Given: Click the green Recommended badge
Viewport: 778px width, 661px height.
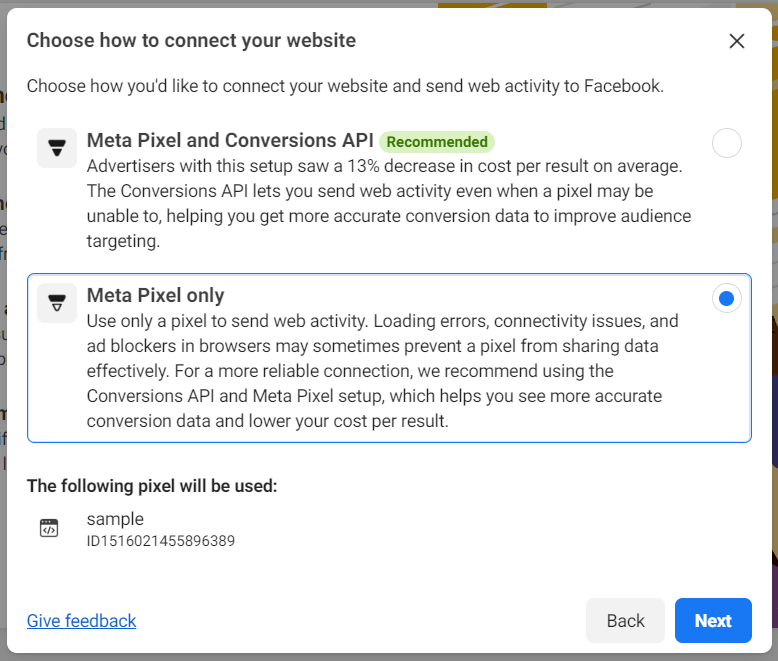Looking at the screenshot, I should tap(437, 142).
